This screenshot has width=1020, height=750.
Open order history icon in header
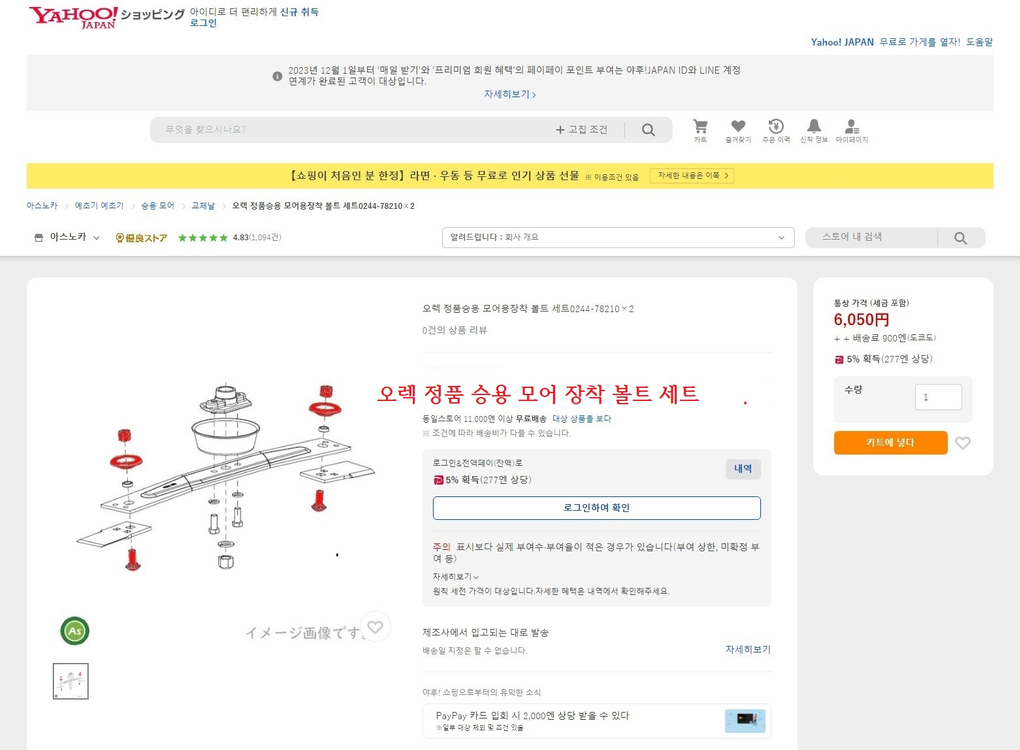[x=776, y=130]
